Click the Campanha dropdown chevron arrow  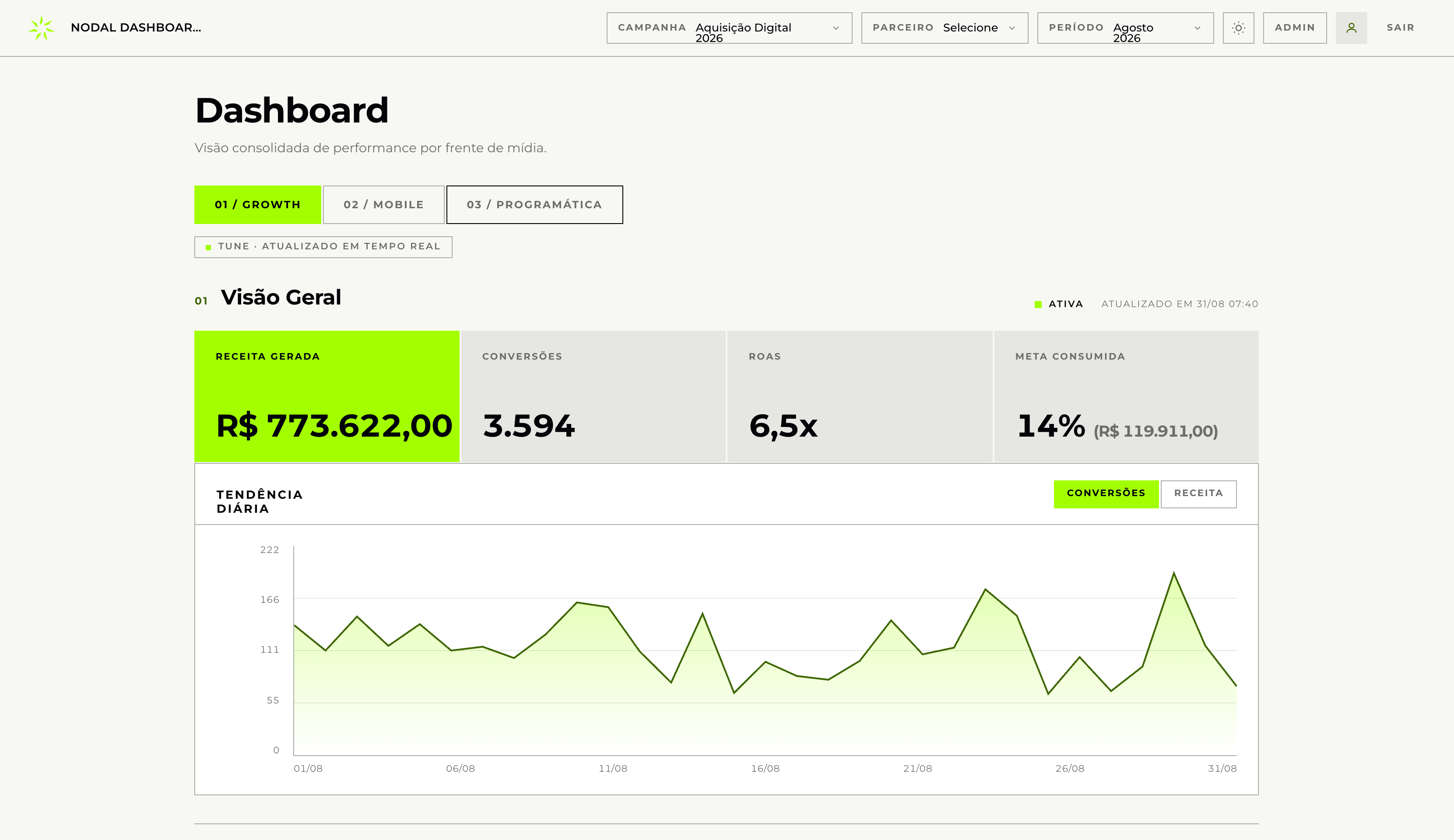[x=836, y=28]
